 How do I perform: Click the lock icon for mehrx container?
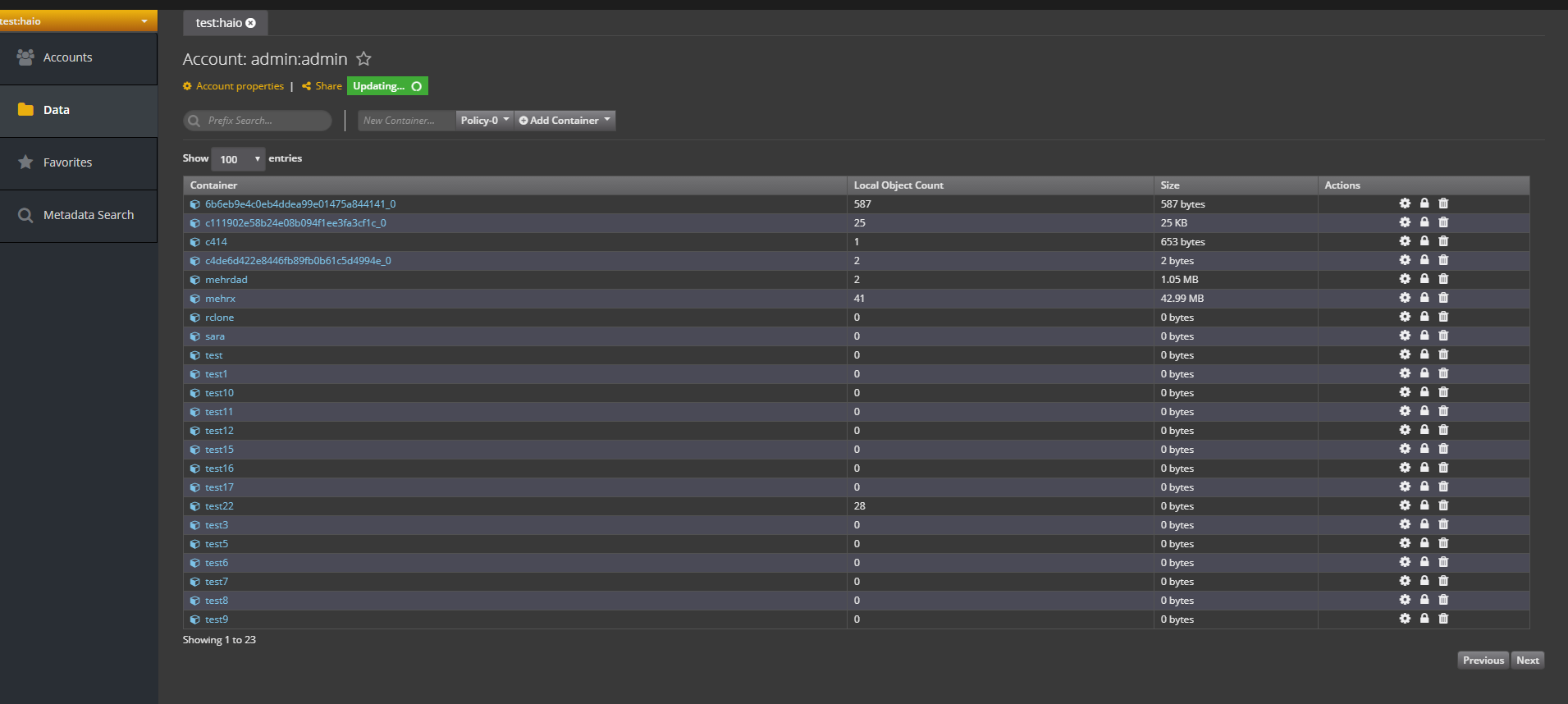click(x=1424, y=298)
